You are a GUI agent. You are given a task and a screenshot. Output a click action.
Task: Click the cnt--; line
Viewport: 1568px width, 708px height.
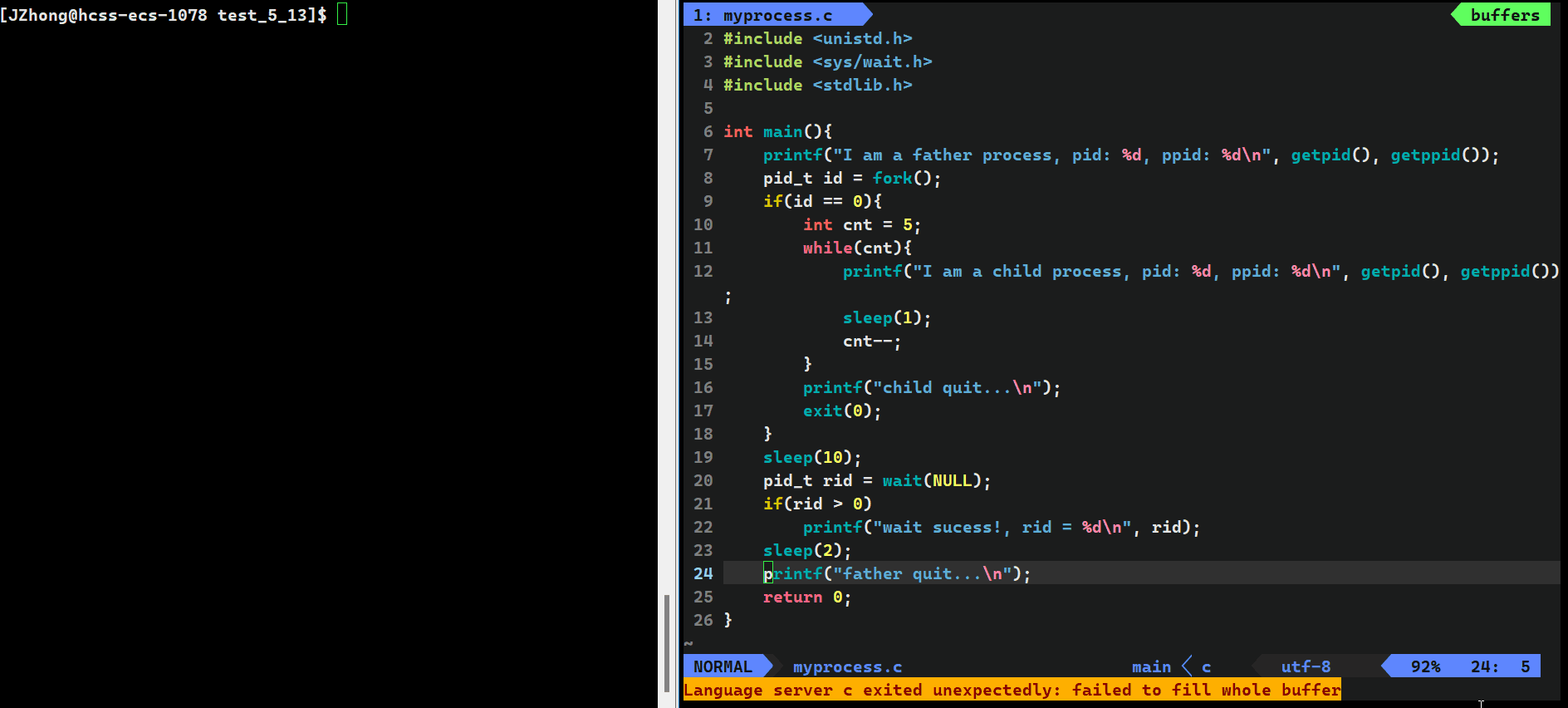(x=872, y=341)
